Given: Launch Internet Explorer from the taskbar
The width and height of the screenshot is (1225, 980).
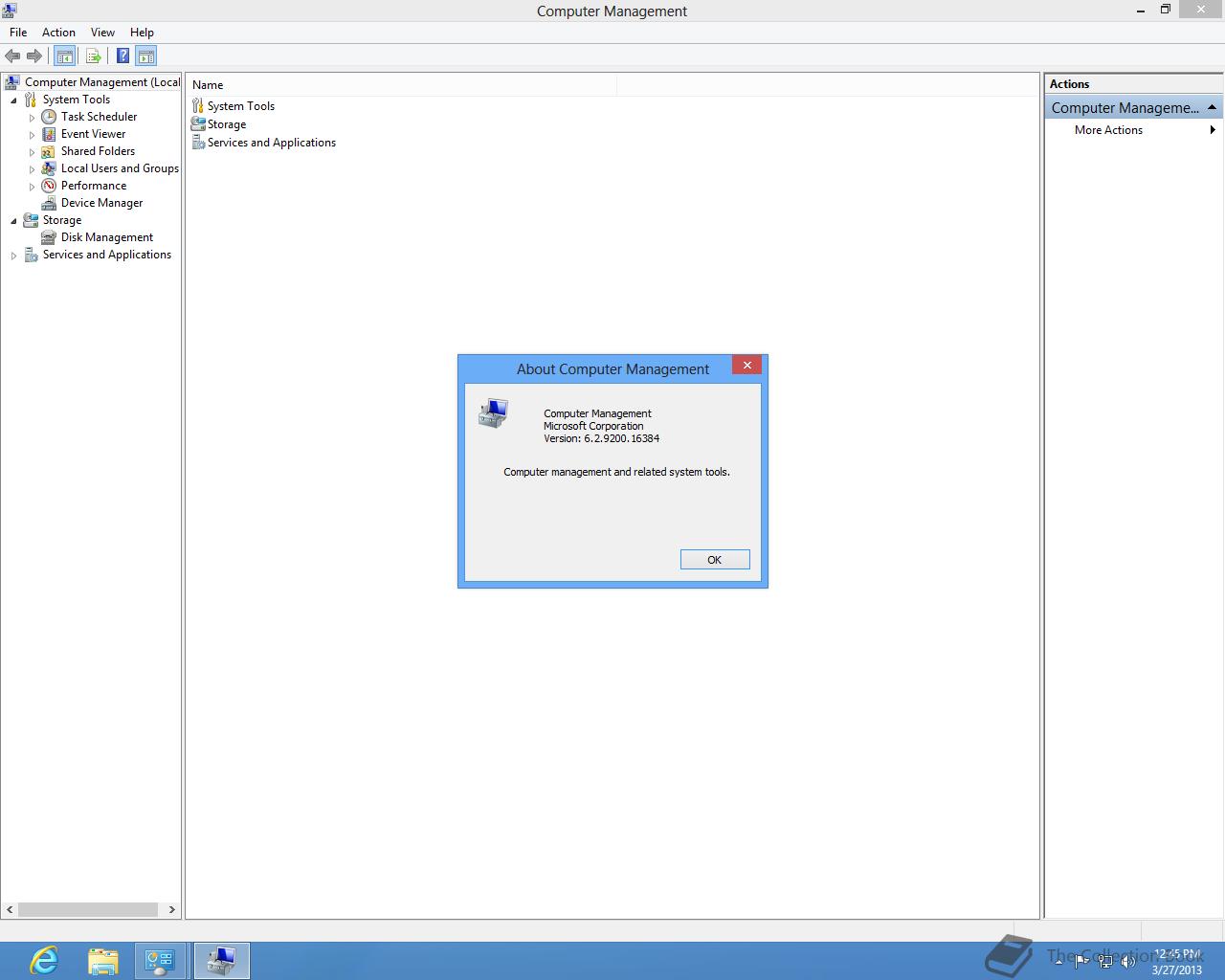Looking at the screenshot, I should (x=43, y=960).
